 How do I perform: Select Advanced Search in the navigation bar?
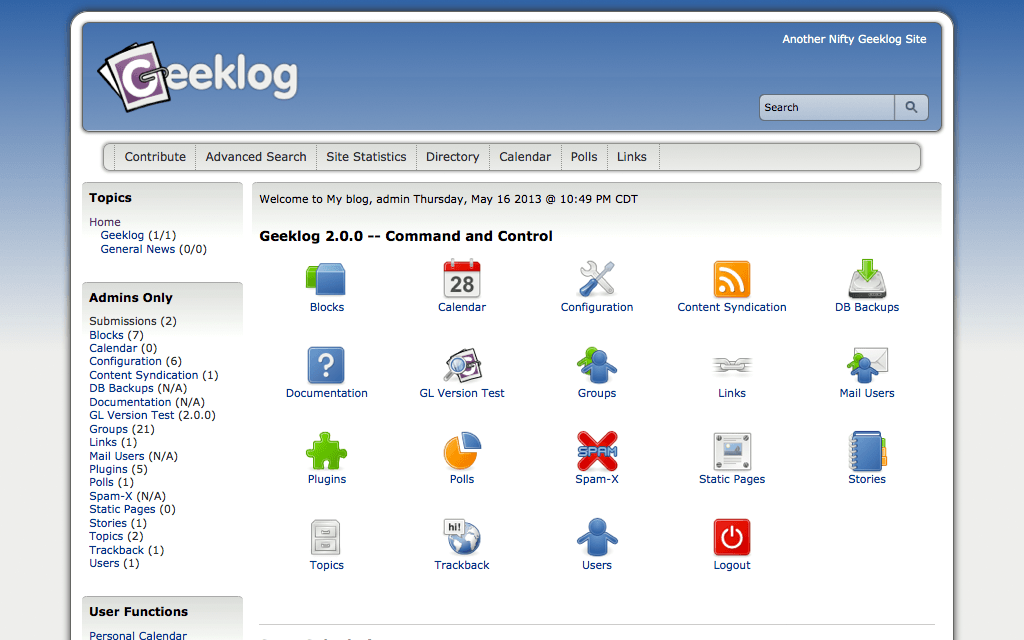[256, 157]
